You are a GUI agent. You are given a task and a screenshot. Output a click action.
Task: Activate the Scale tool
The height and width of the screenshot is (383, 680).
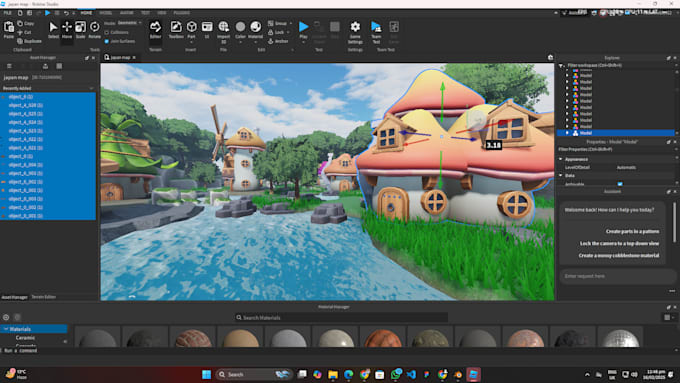pos(80,30)
